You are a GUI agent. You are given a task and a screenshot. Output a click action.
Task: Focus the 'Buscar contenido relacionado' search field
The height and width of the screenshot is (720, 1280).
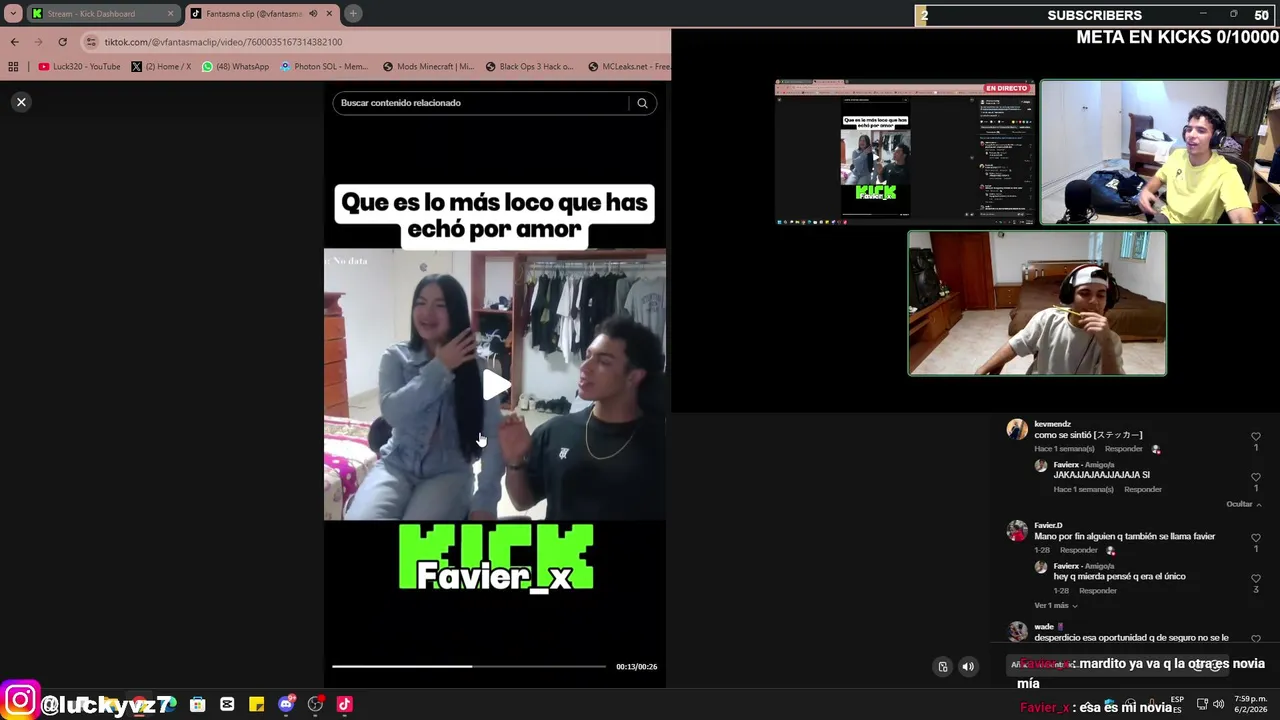[483, 103]
